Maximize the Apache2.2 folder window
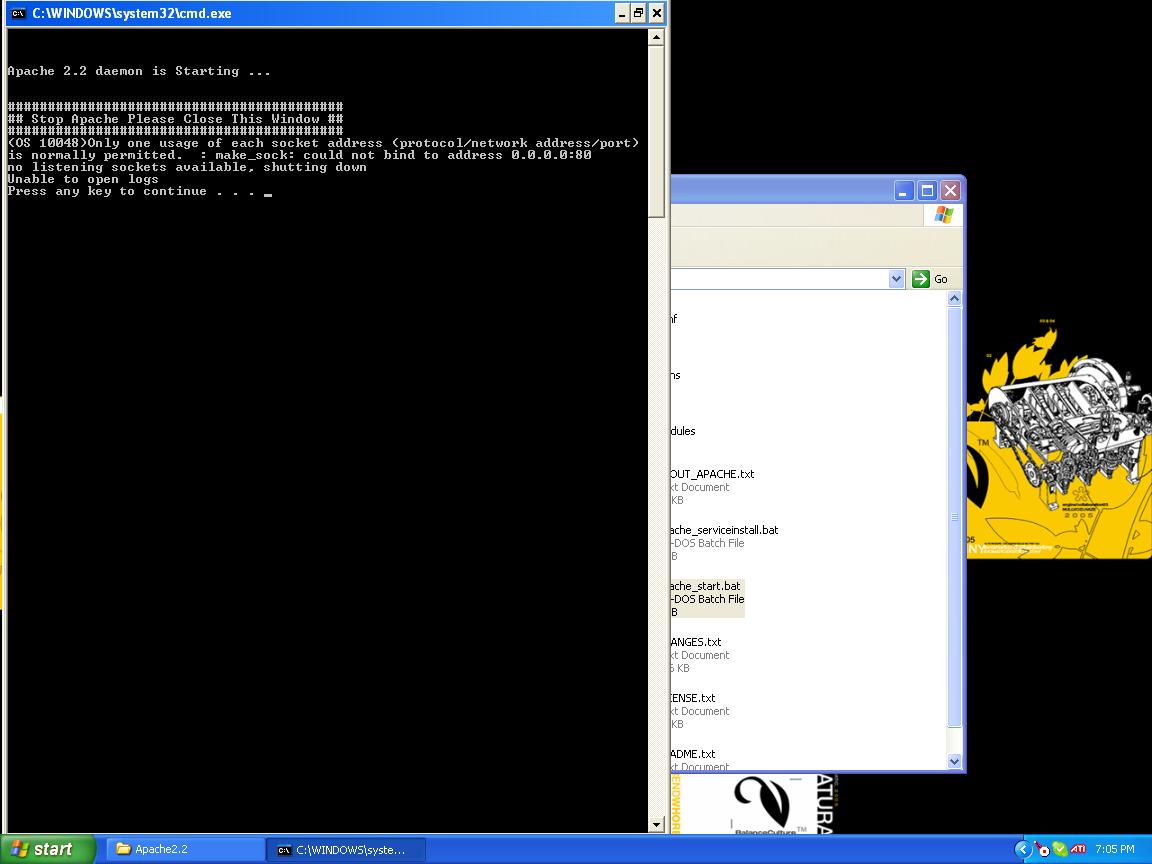The width and height of the screenshot is (1152, 864). [927, 191]
